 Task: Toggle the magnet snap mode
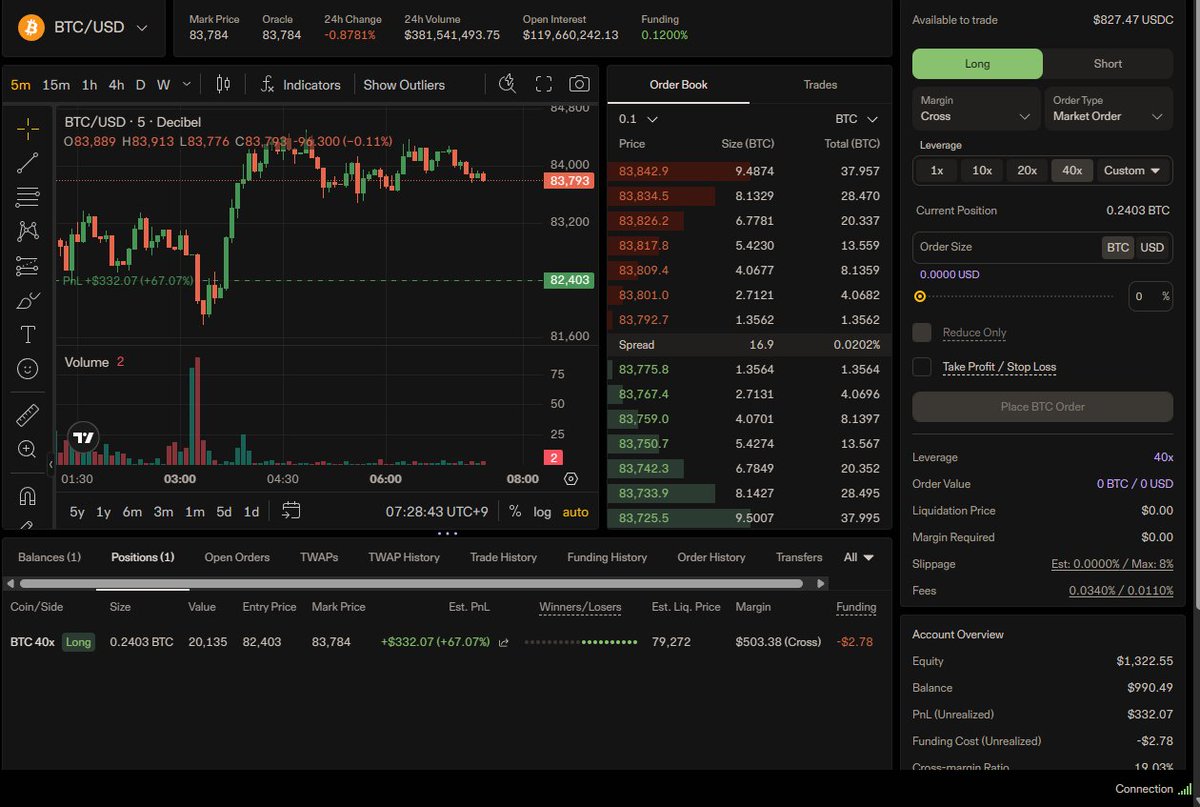click(28, 496)
